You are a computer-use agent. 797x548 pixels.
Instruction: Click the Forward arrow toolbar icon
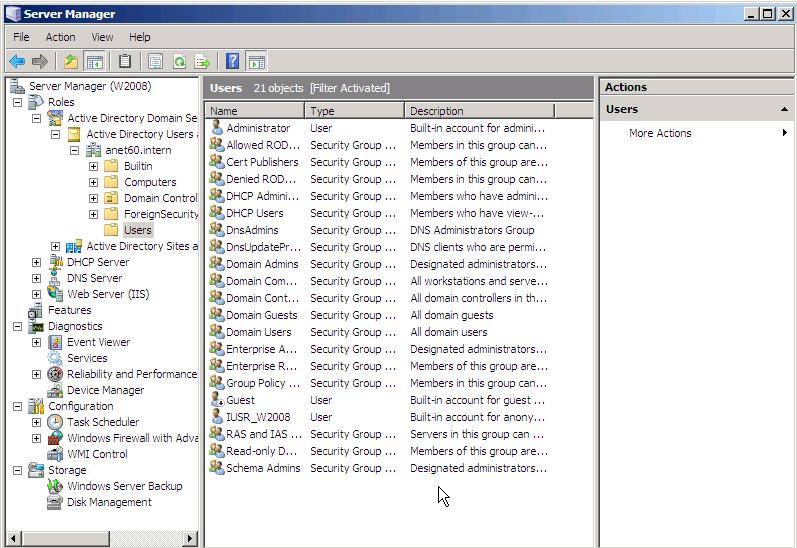pyautogui.click(x=39, y=62)
